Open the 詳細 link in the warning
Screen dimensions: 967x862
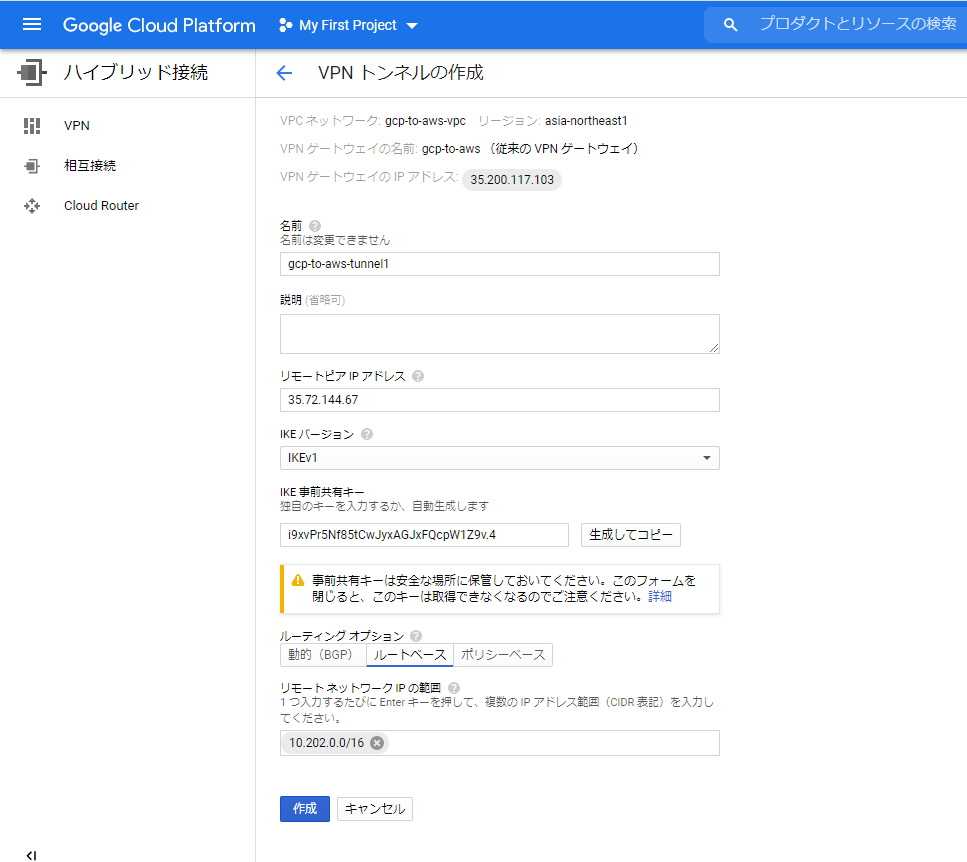(x=660, y=596)
